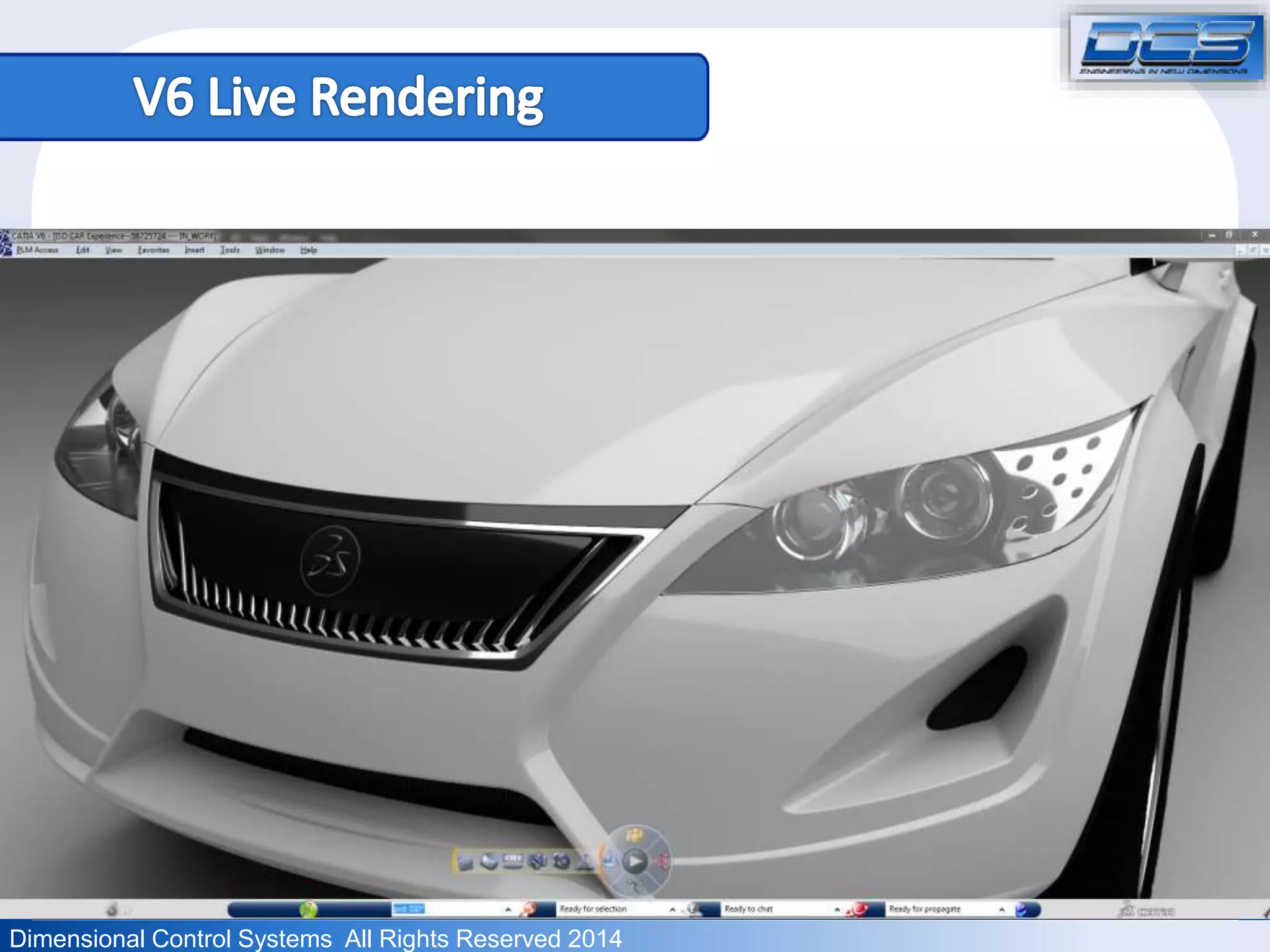This screenshot has height=952, width=1270.
Task: Expand the 'Ready for selection' arrow
Action: point(672,909)
